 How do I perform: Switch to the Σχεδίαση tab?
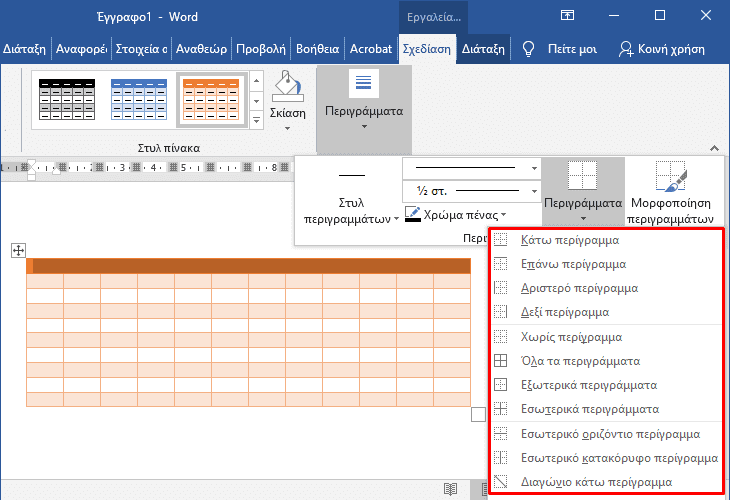click(x=426, y=48)
